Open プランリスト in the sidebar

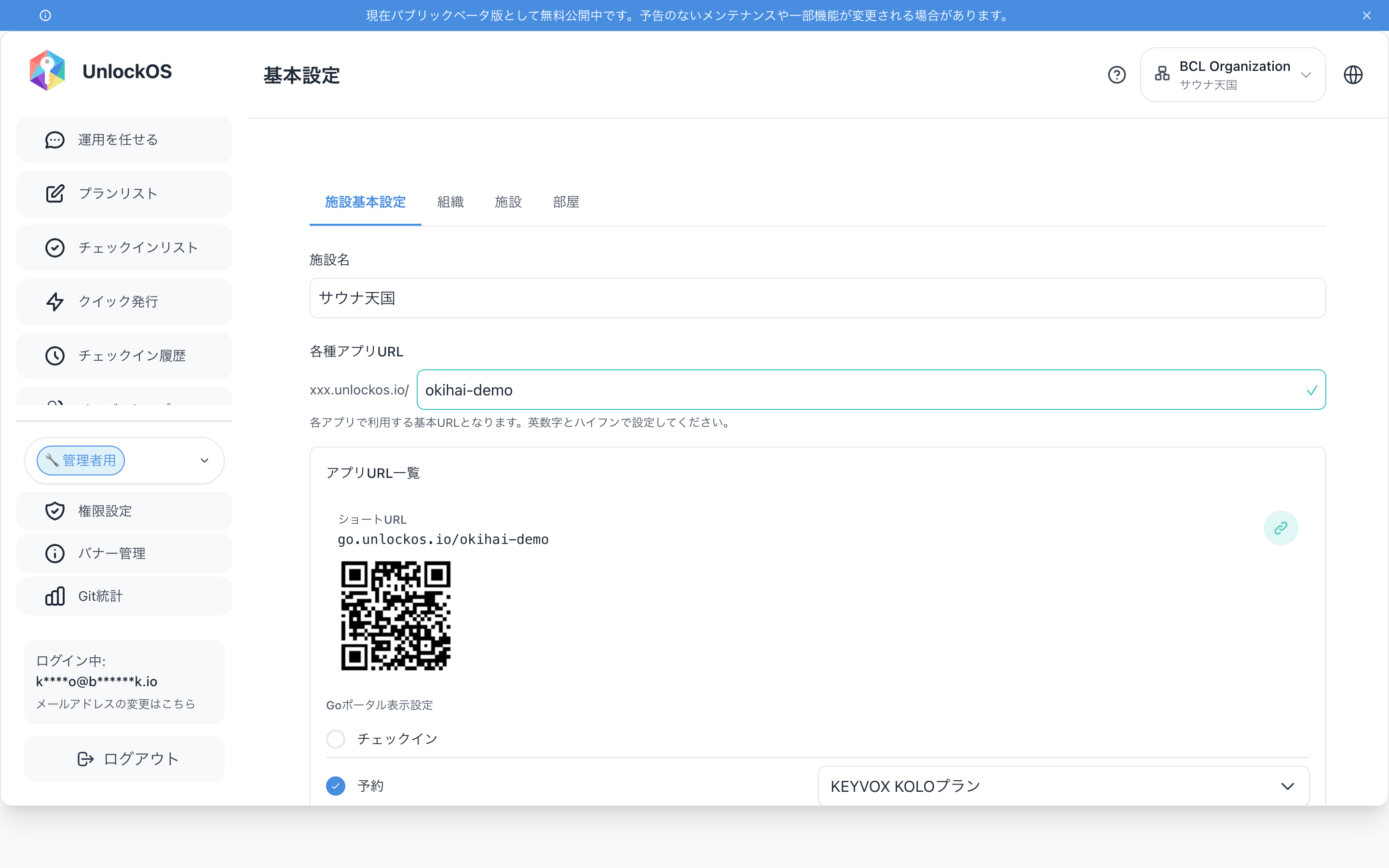click(124, 194)
